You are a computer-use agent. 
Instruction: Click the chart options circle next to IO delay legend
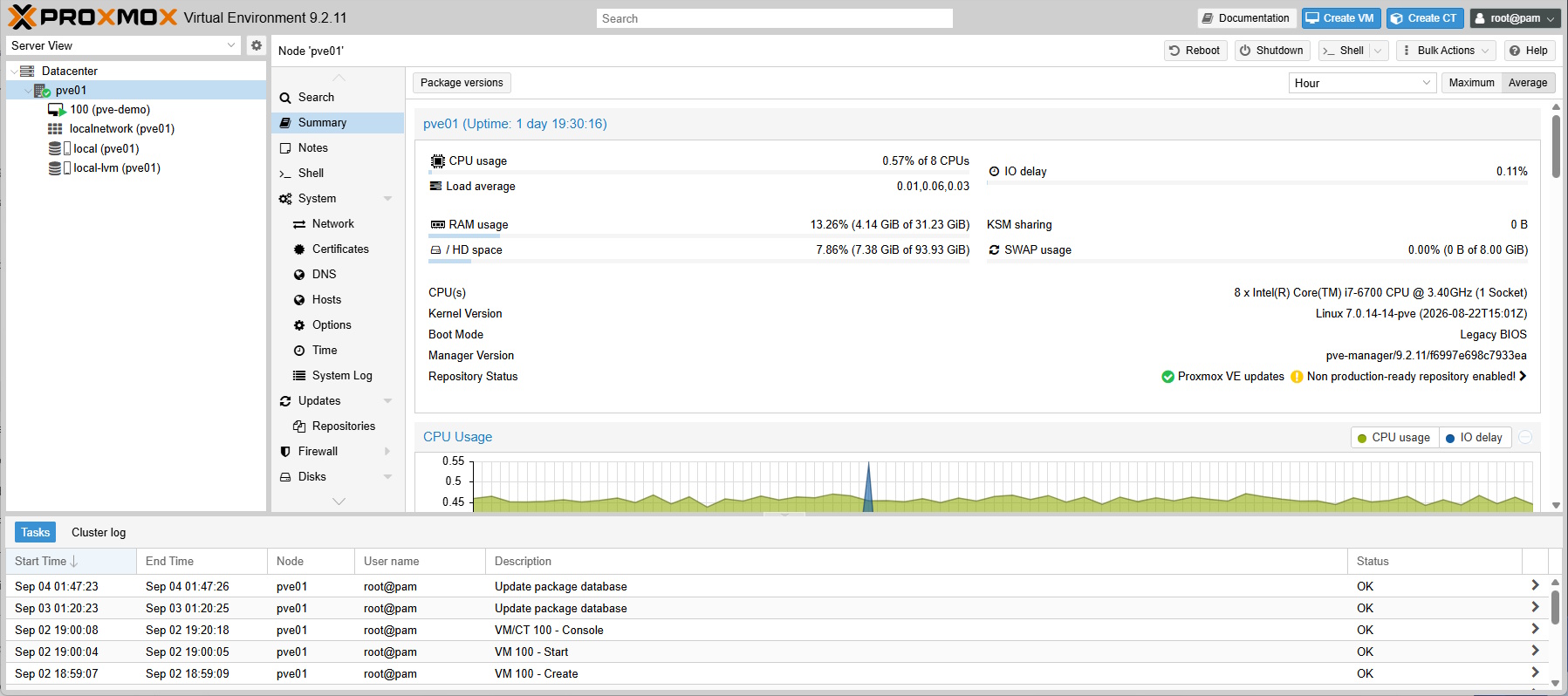[1525, 438]
